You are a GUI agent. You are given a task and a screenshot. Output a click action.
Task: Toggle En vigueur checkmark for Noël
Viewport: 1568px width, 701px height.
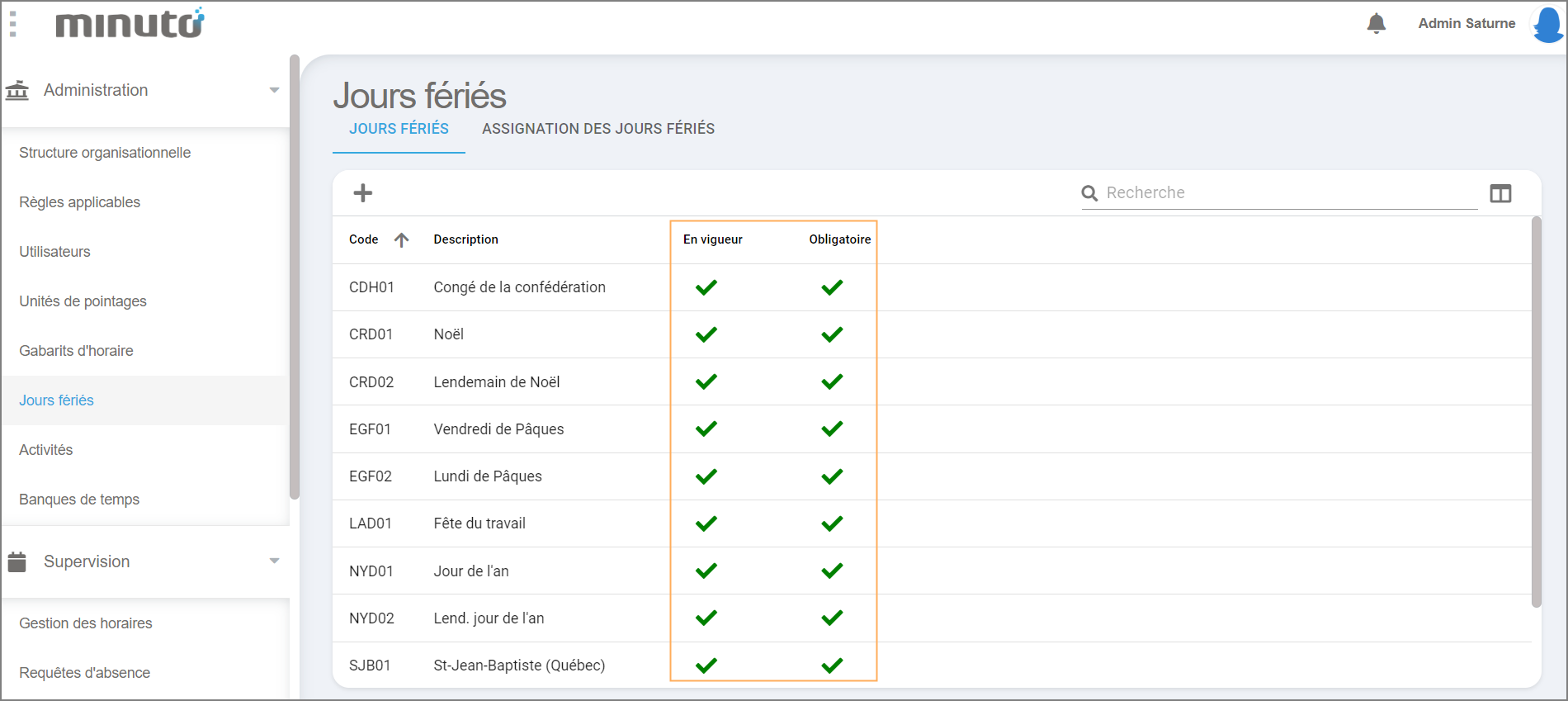[x=706, y=334]
